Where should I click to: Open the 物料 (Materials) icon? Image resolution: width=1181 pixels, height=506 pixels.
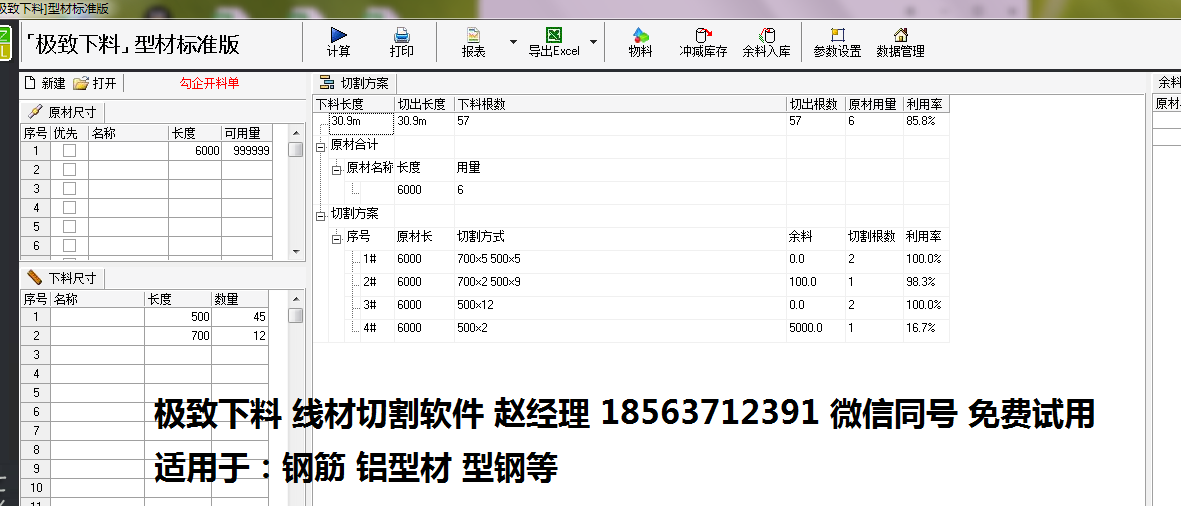[x=640, y=36]
